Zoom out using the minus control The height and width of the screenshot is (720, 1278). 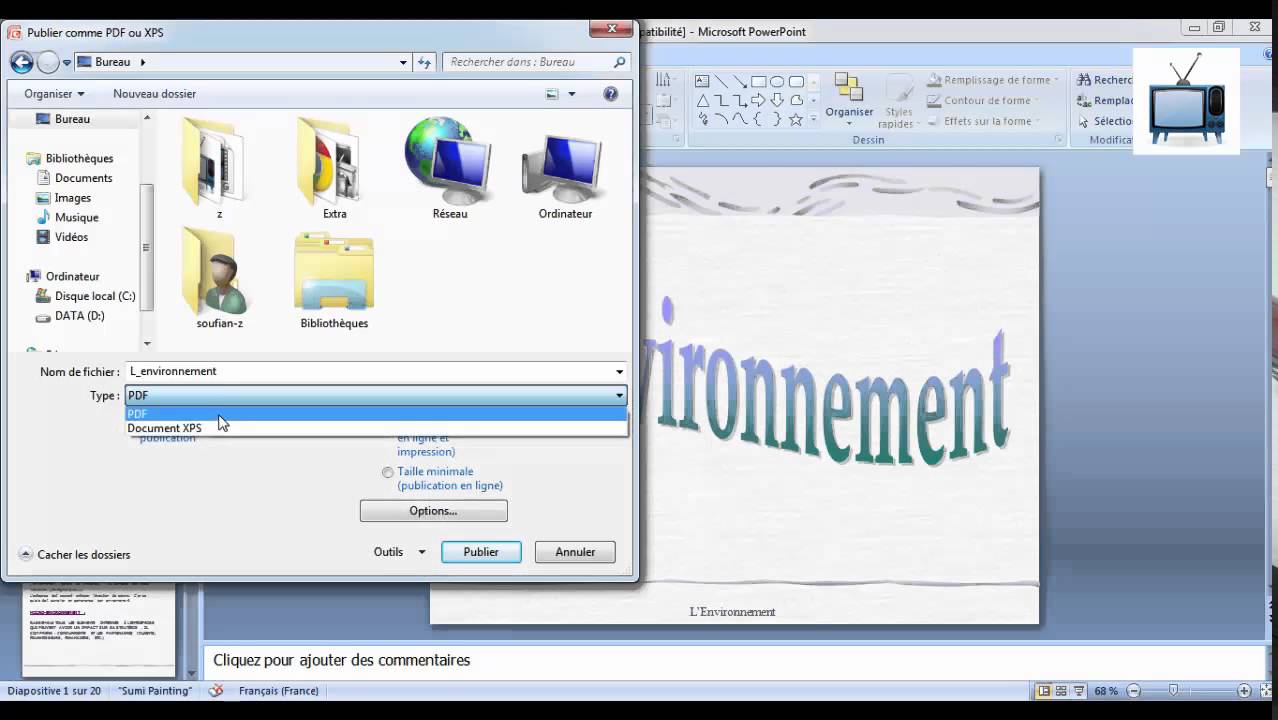1134,690
